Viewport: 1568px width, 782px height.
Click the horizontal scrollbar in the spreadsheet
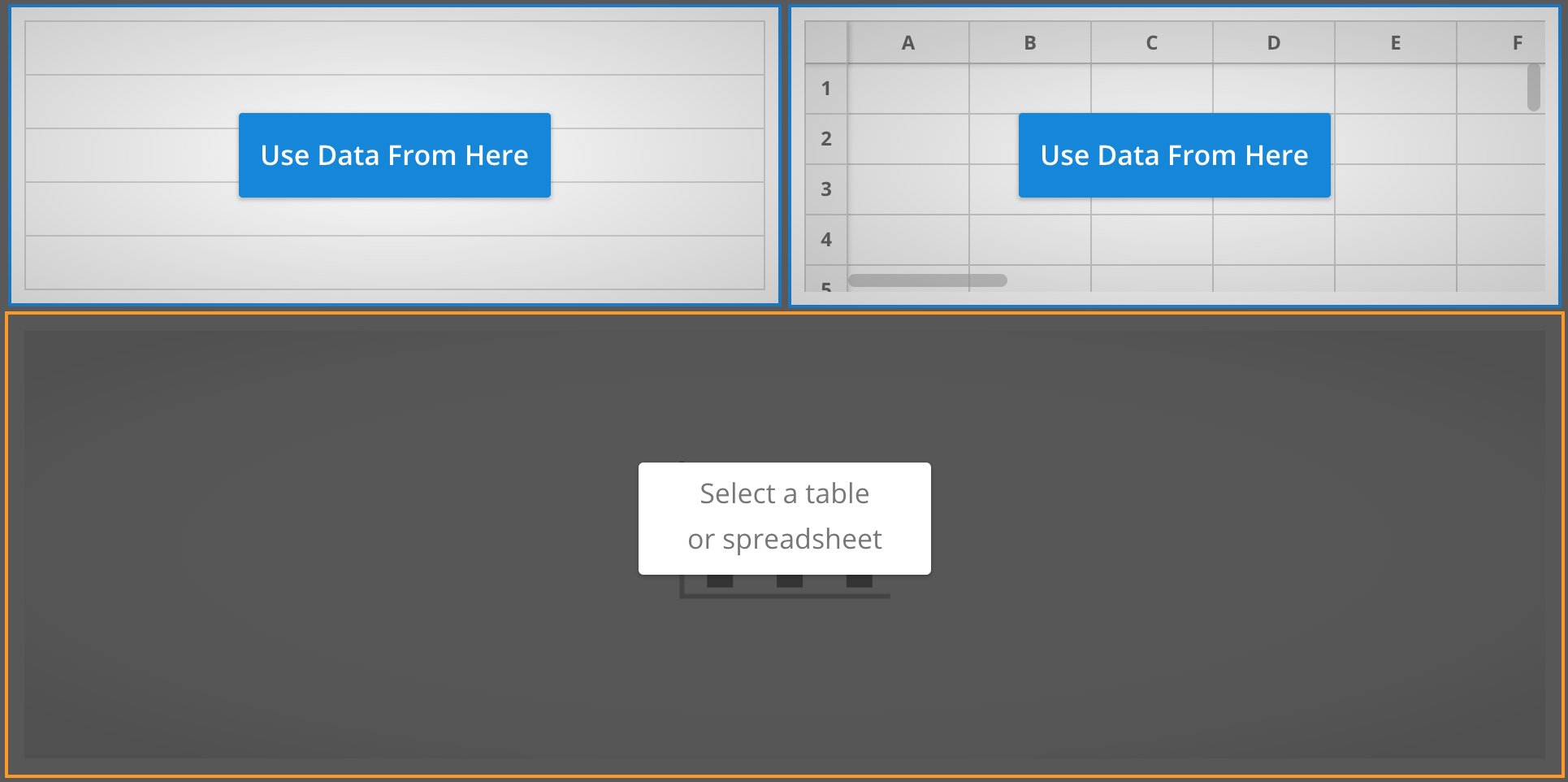(x=926, y=280)
